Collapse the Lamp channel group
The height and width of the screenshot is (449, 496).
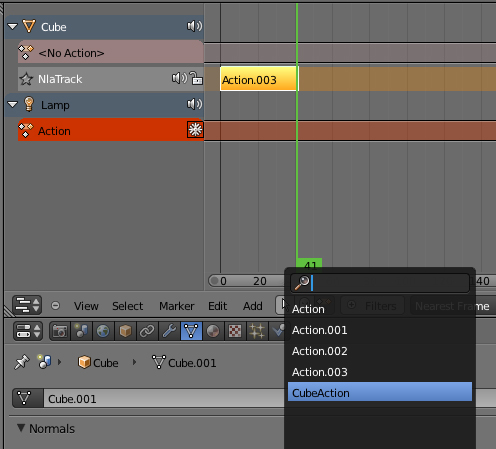tap(12, 105)
